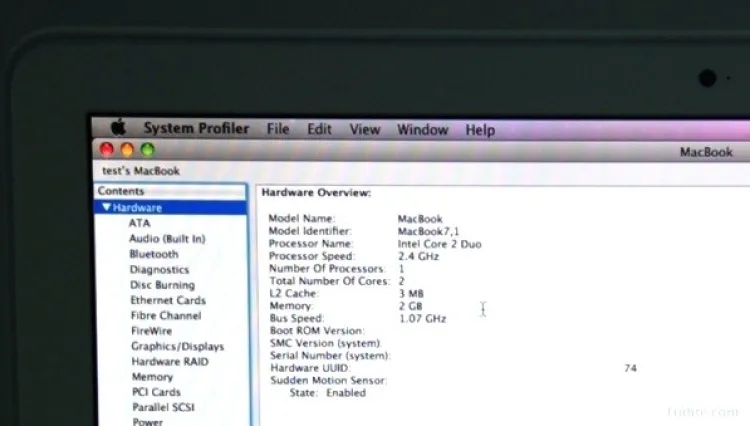
Task: Click the Edit menu
Action: point(319,129)
